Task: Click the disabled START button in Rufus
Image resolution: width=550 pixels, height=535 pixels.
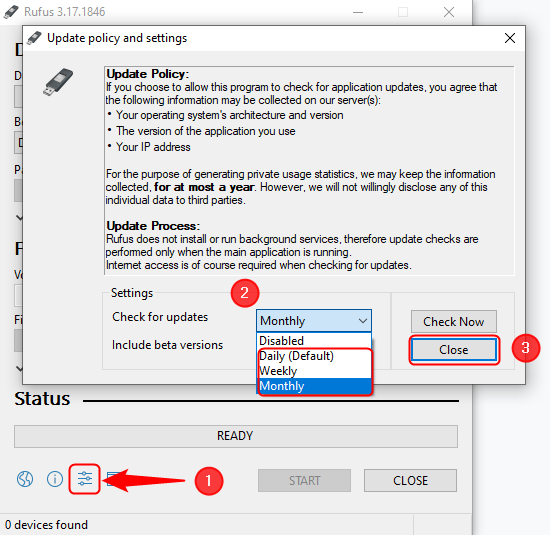Action: tap(304, 480)
